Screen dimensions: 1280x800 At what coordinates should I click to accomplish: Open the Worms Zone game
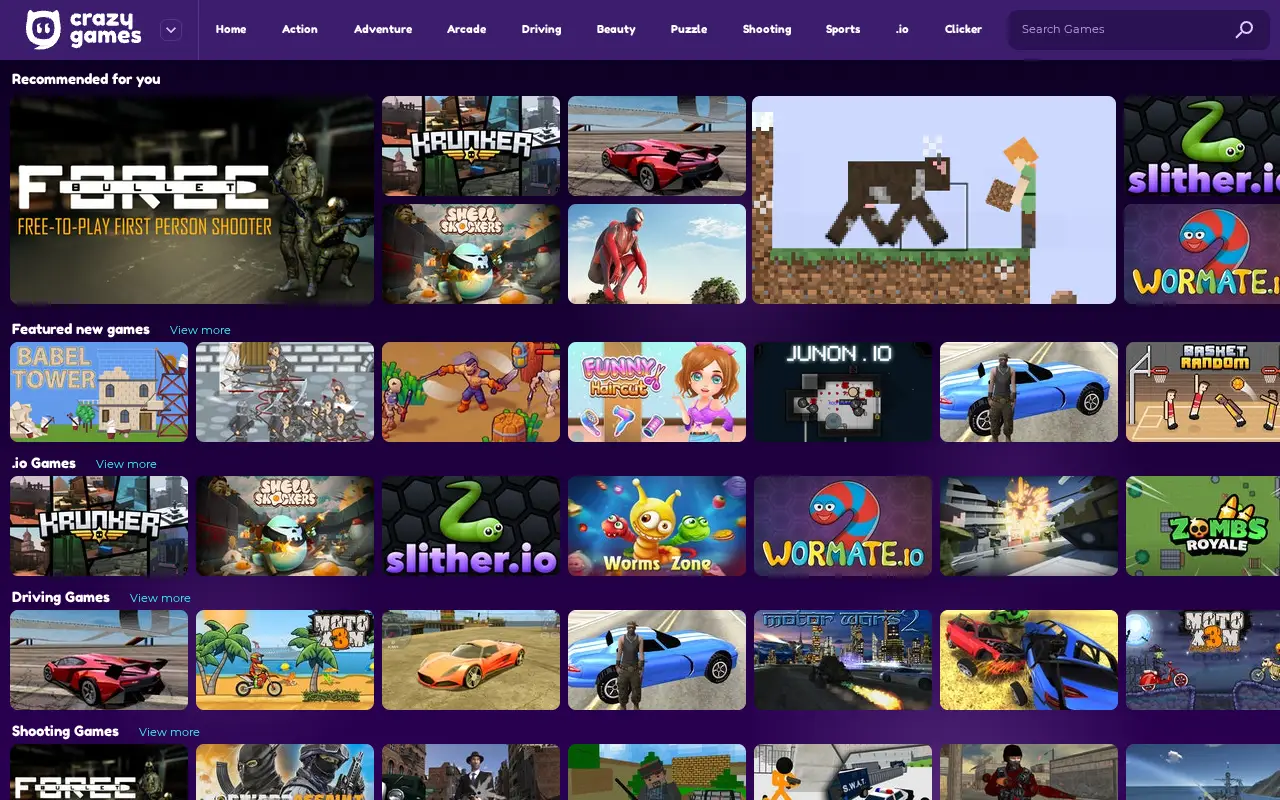pyautogui.click(x=657, y=526)
